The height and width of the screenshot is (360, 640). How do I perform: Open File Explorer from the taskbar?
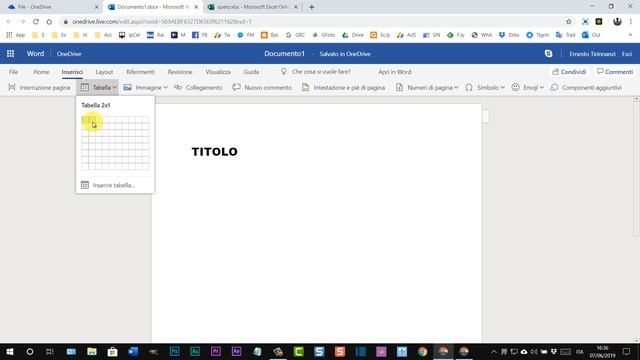tap(92, 351)
